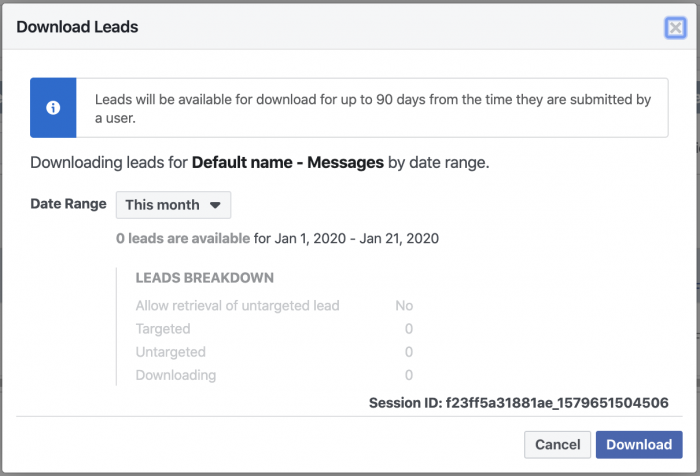Open the This month date range dropdown
This screenshot has width=700, height=476.
[173, 205]
